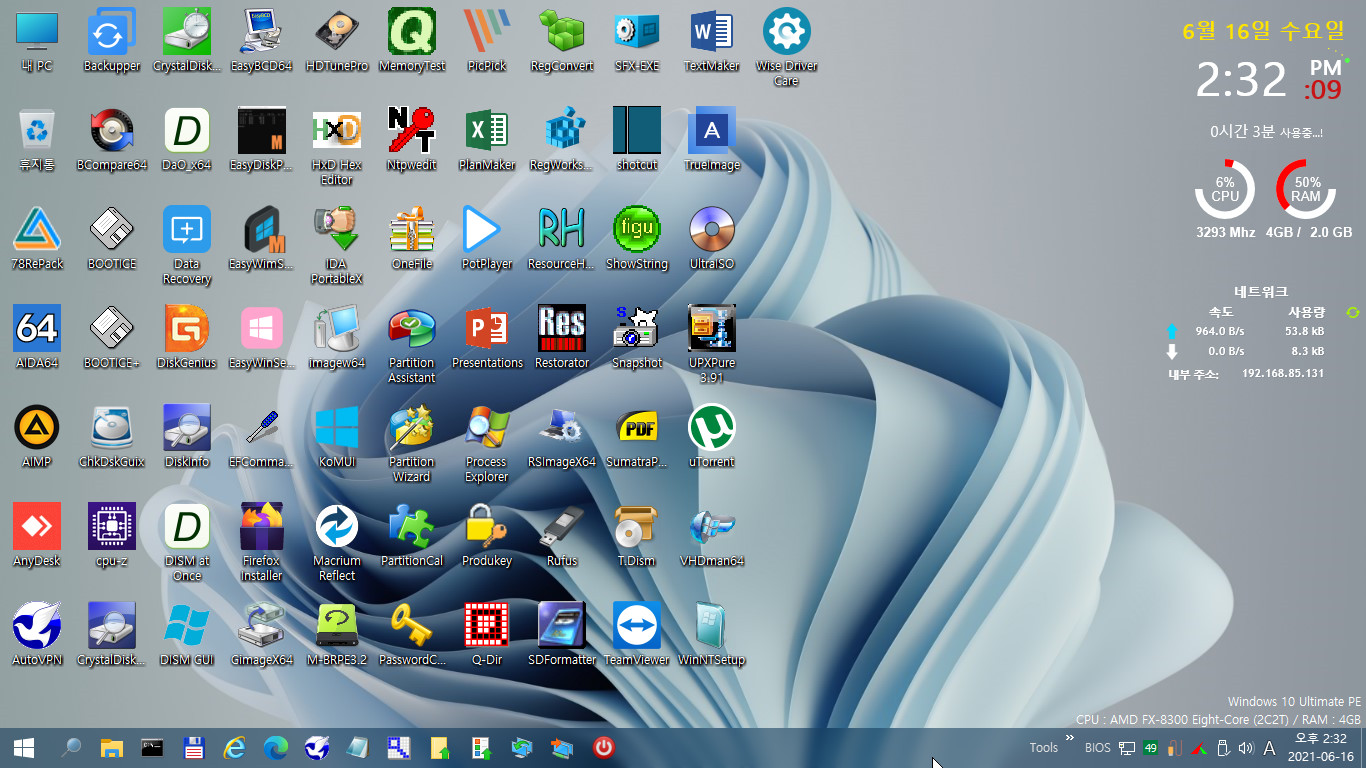This screenshot has width=1366, height=768.
Task: Open TeamViewer desktop shortcut
Action: pyautogui.click(x=637, y=635)
